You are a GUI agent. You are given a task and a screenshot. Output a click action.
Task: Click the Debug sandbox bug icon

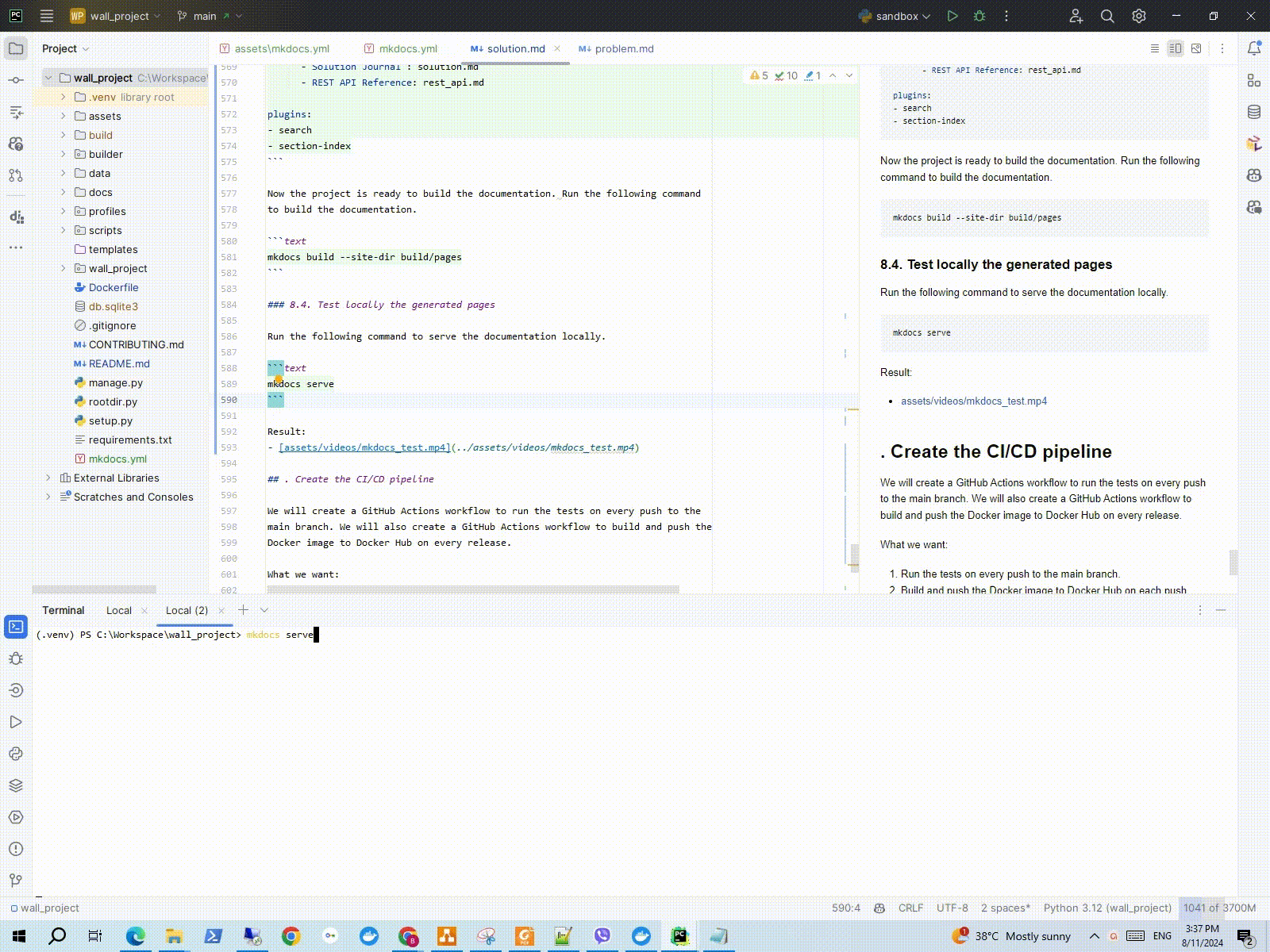pos(979,16)
